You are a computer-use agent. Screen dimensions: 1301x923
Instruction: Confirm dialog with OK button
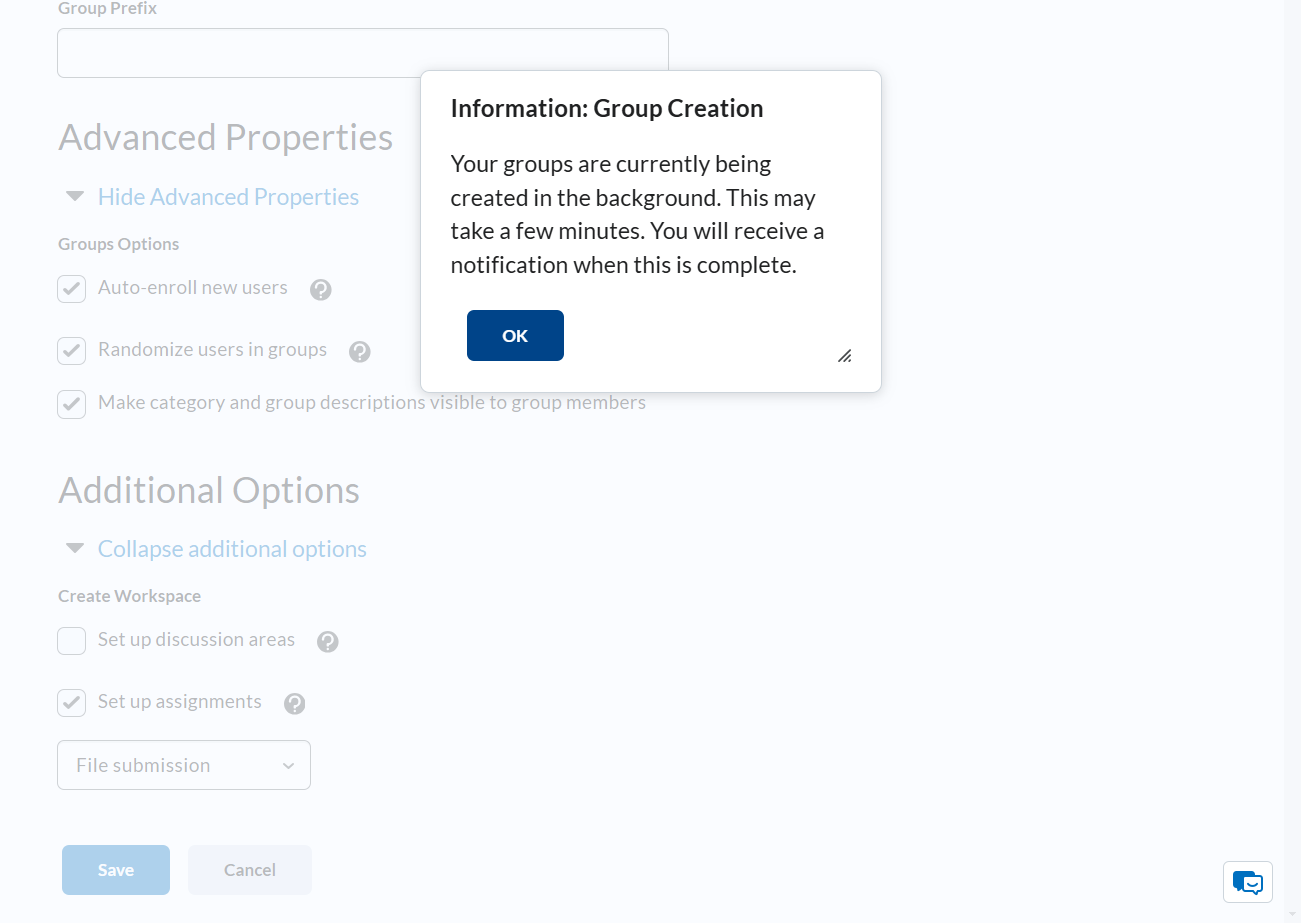[x=515, y=336]
